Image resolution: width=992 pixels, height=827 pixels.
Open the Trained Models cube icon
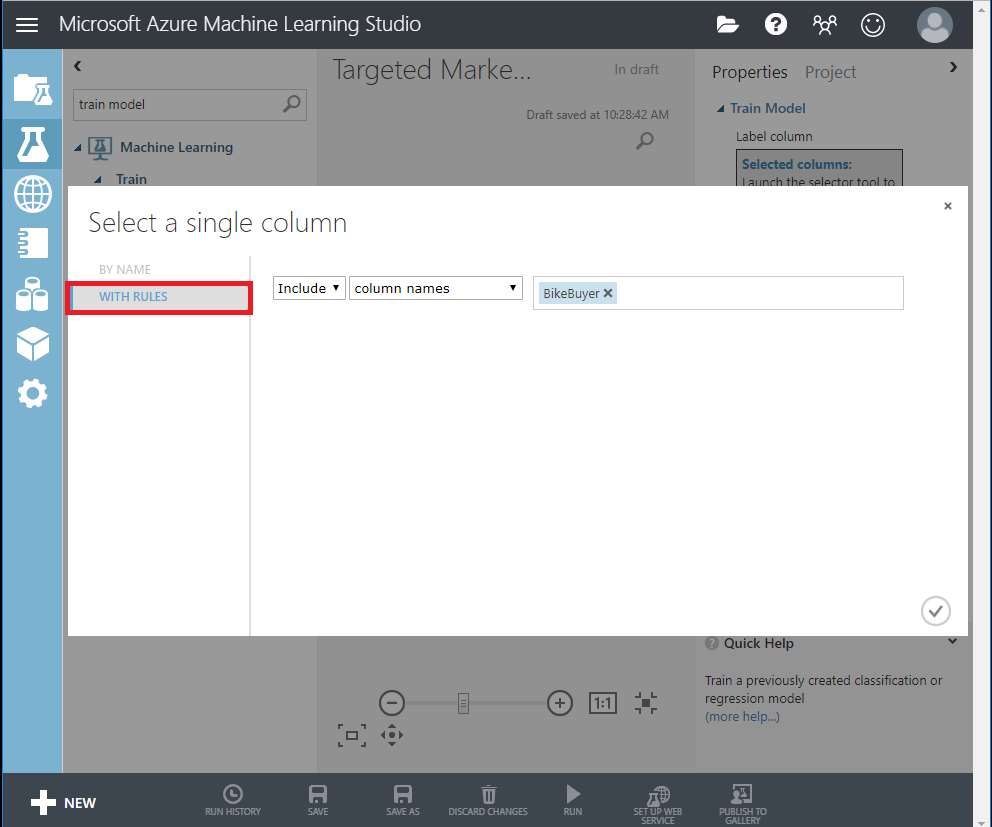(x=32, y=345)
